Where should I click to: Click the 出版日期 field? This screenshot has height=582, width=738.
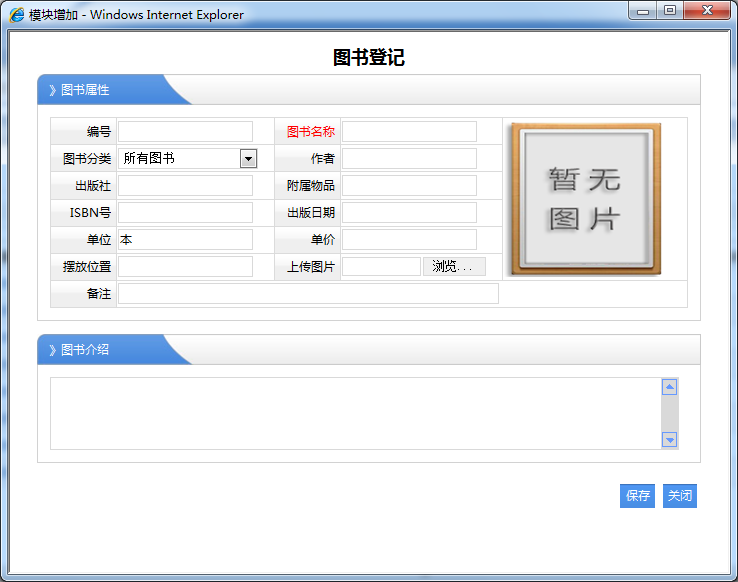pyautogui.click(x=409, y=213)
